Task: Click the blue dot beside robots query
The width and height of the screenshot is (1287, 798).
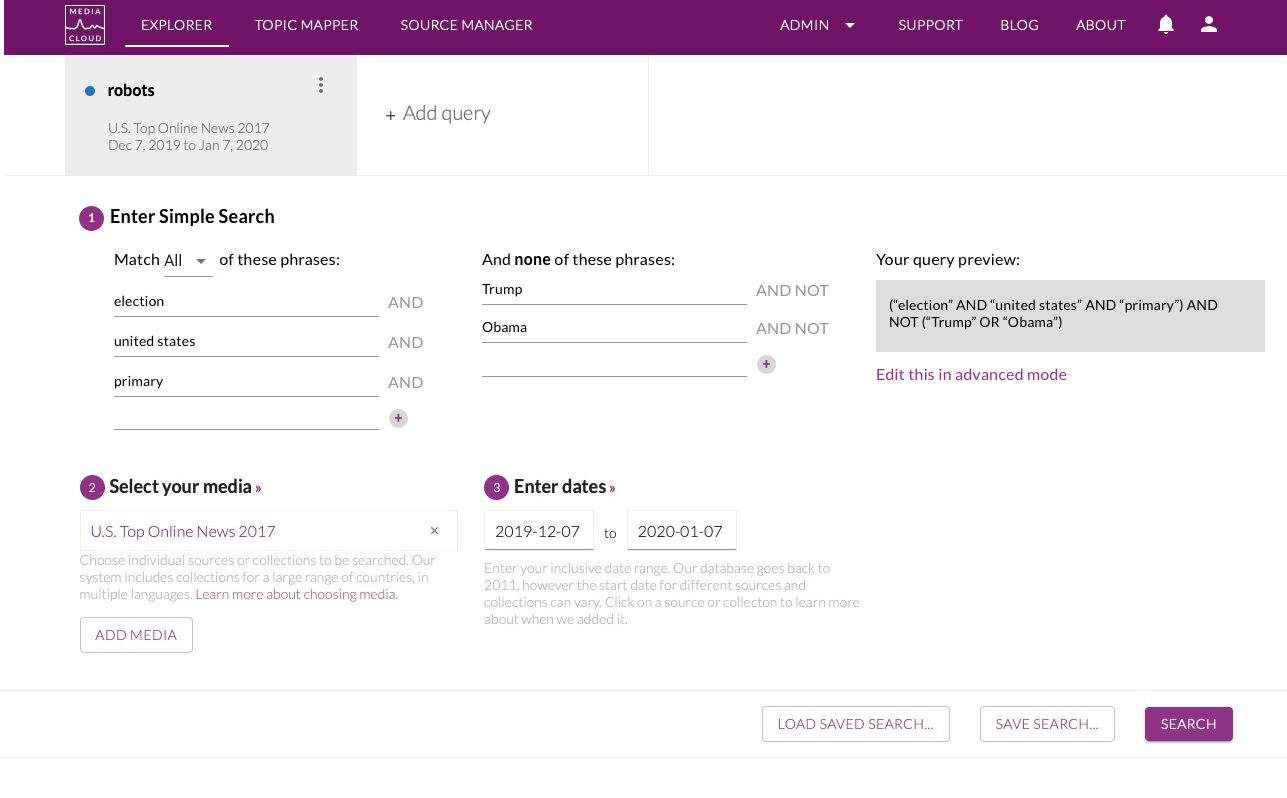Action: [x=90, y=91]
